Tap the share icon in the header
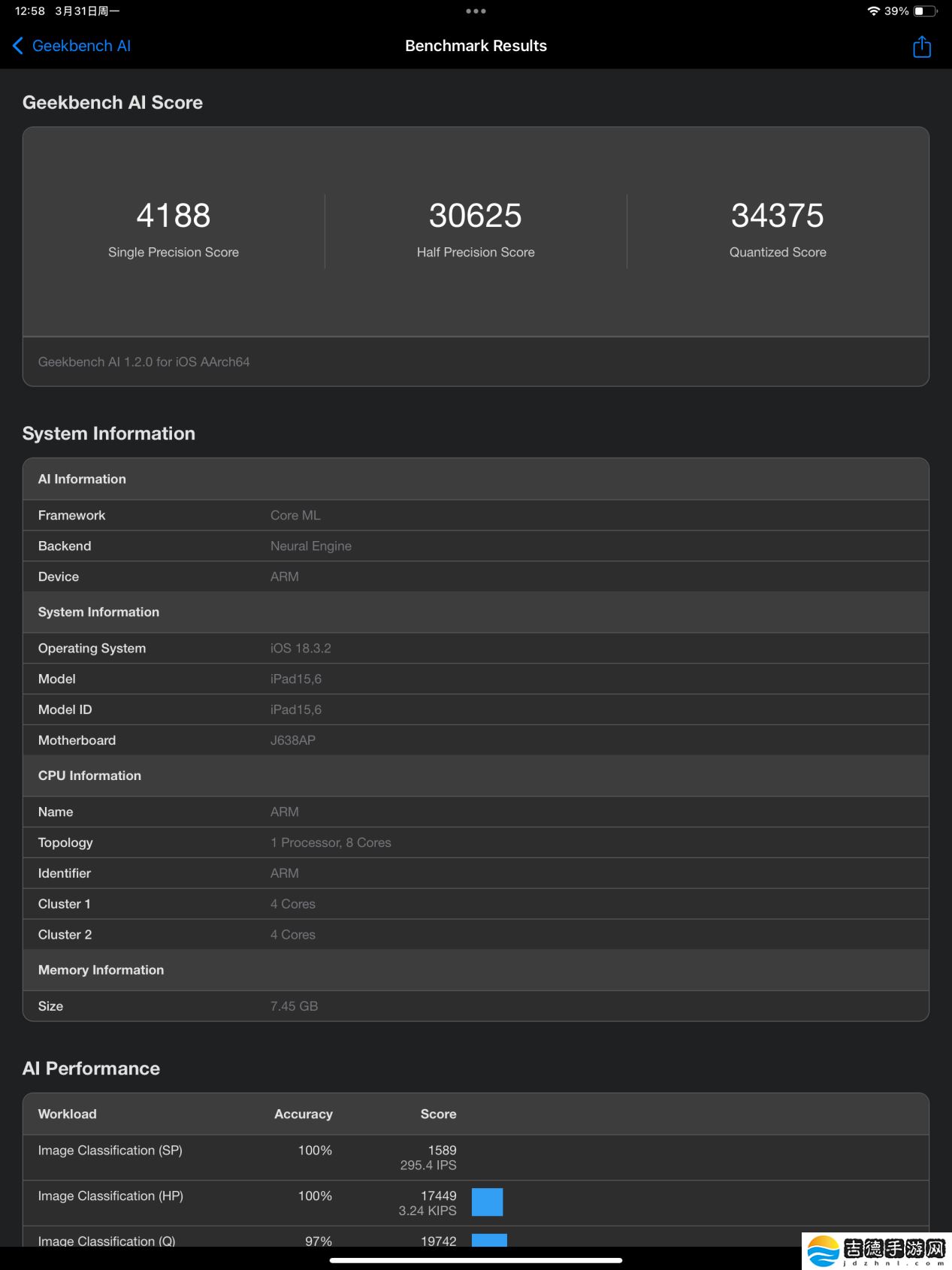 pos(921,47)
